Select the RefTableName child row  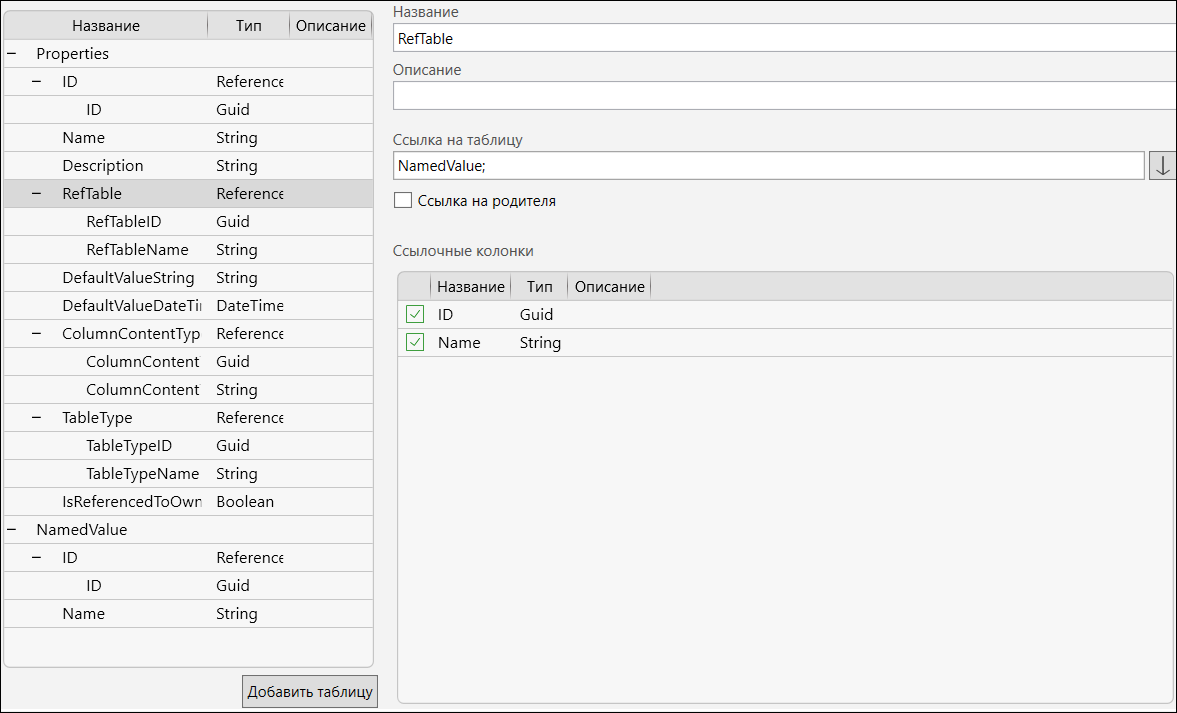(x=137, y=250)
